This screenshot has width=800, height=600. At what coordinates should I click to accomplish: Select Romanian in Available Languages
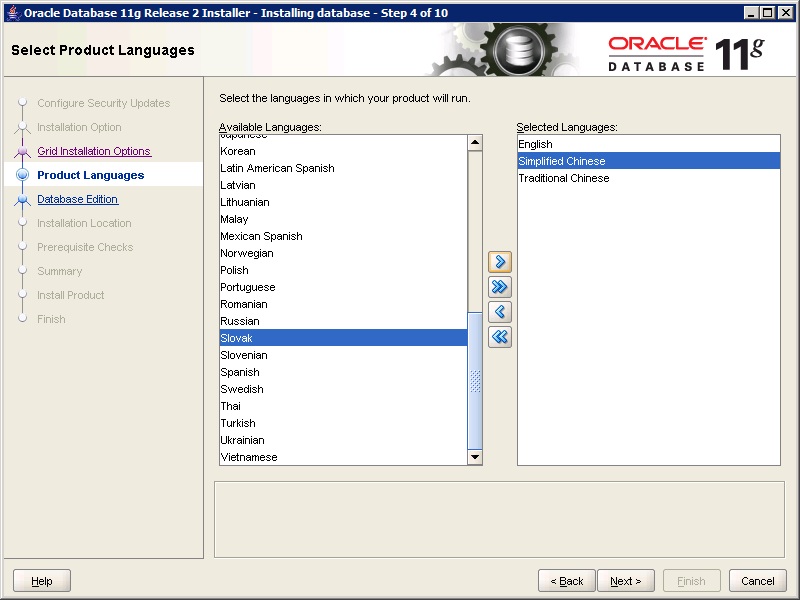click(343, 304)
